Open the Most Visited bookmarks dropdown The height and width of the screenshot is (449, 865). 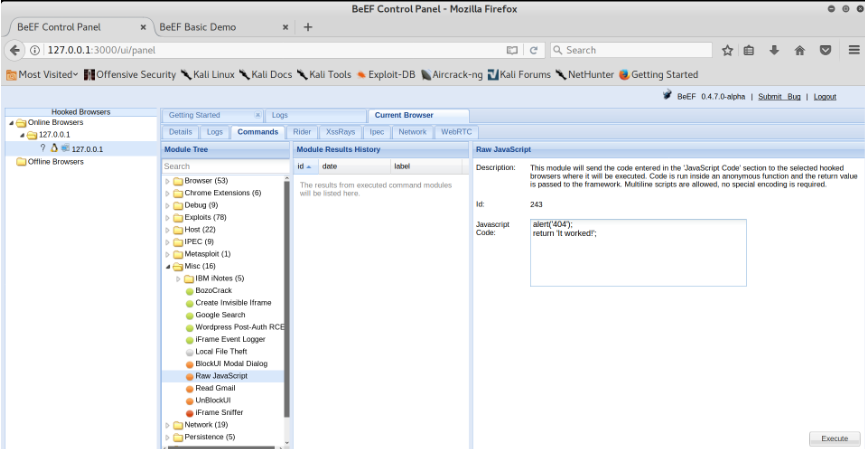pyautogui.click(x=42, y=74)
